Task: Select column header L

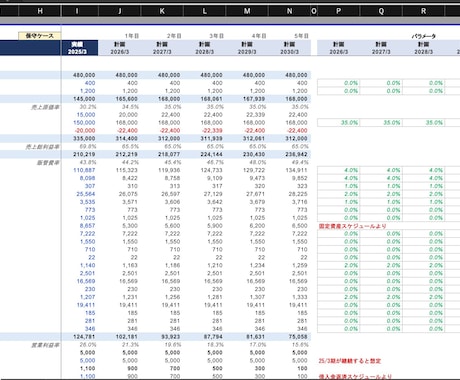Action: (204, 11)
